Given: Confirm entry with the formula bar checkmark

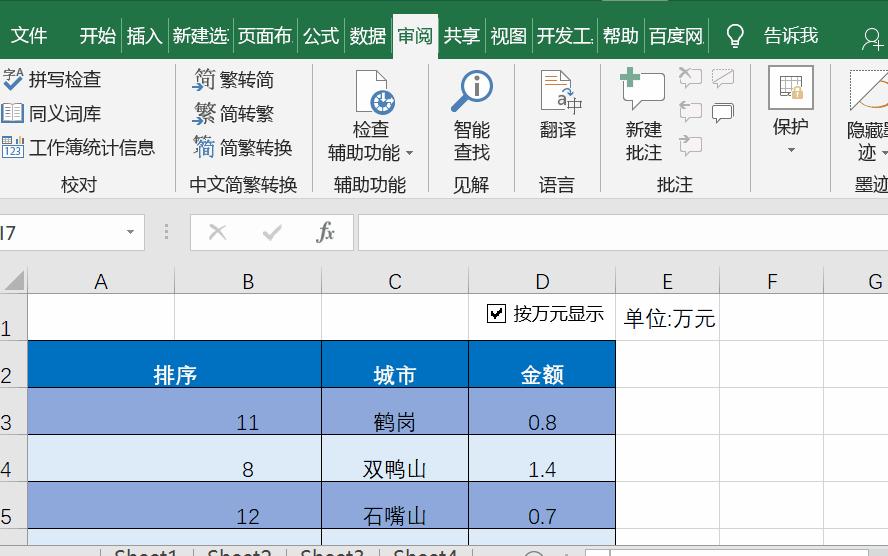Looking at the screenshot, I should tap(272, 232).
